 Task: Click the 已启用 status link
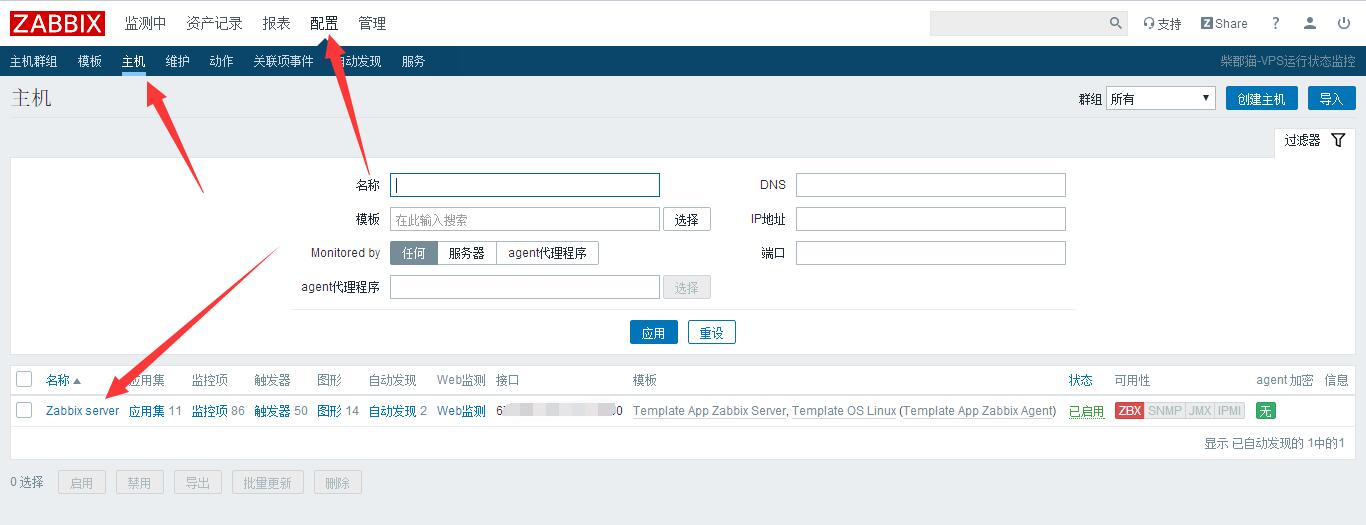click(x=1086, y=411)
